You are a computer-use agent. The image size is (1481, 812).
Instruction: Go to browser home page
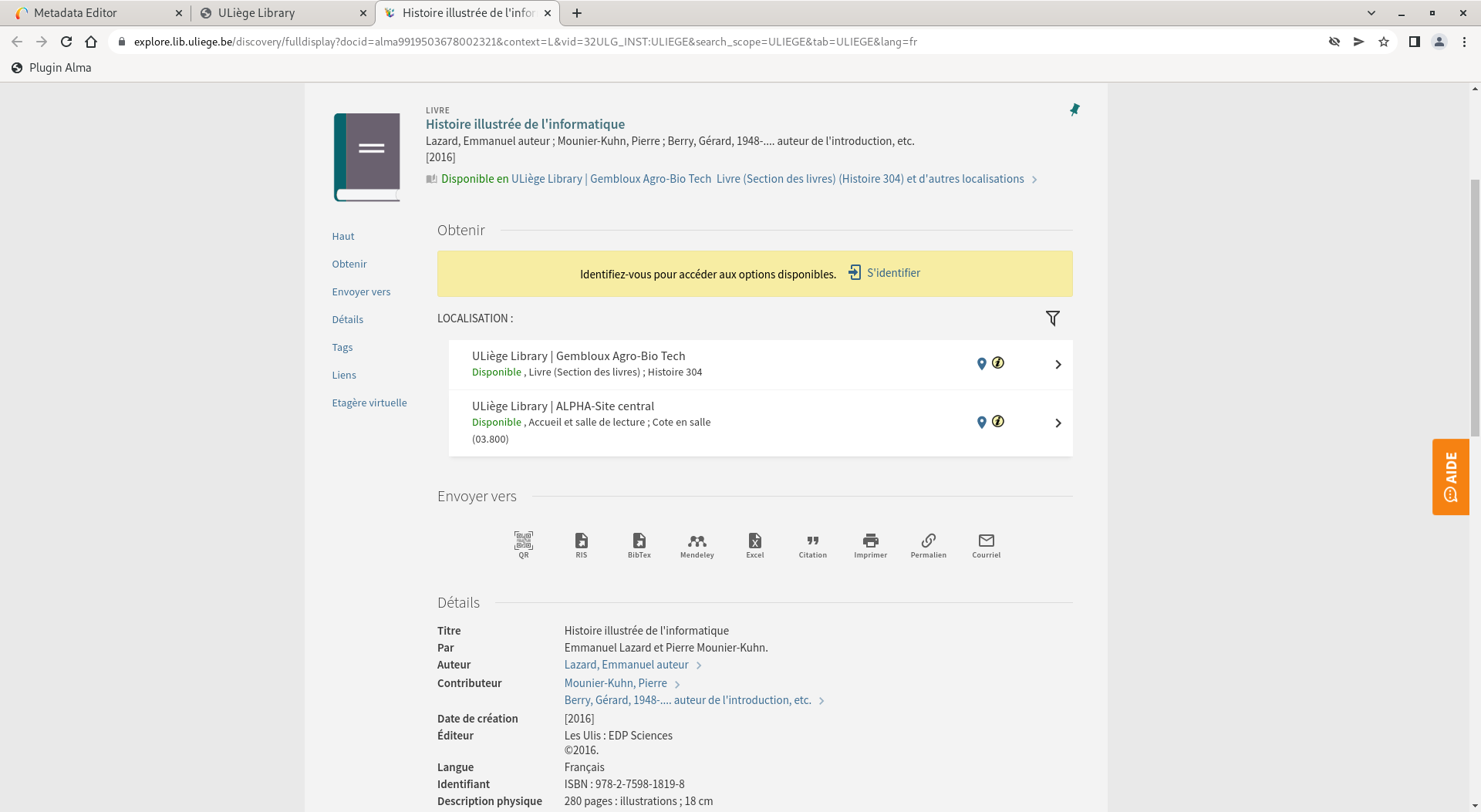(91, 42)
